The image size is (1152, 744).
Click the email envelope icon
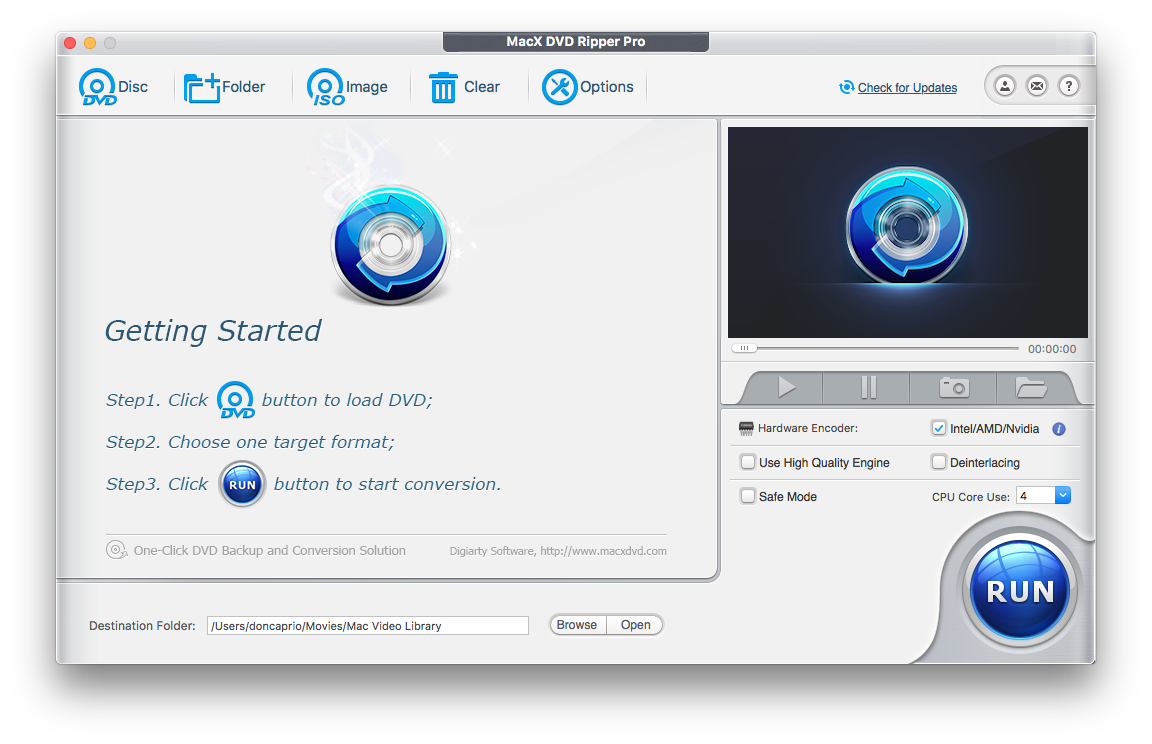click(1037, 86)
